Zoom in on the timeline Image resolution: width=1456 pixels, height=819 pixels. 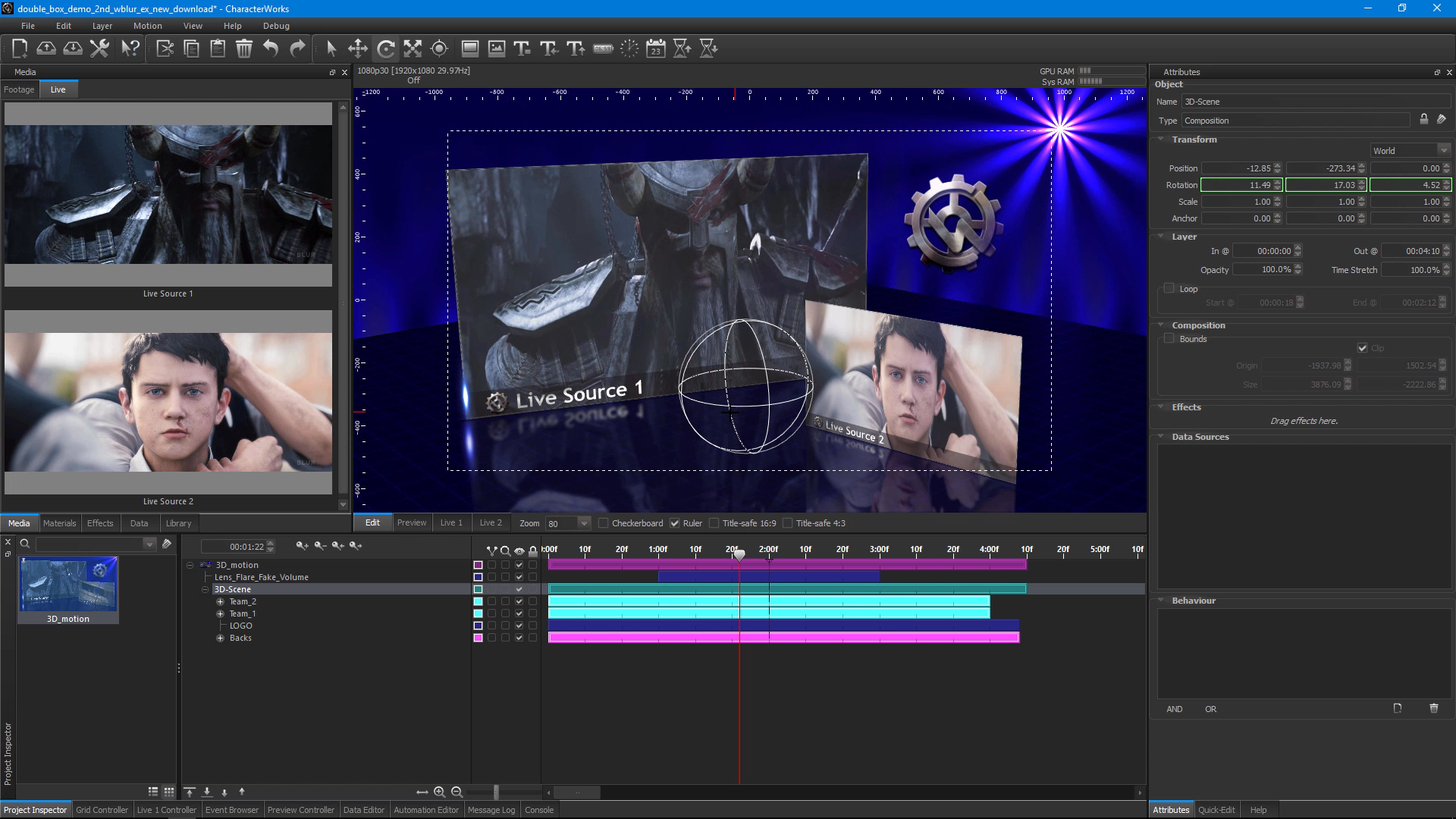[439, 792]
